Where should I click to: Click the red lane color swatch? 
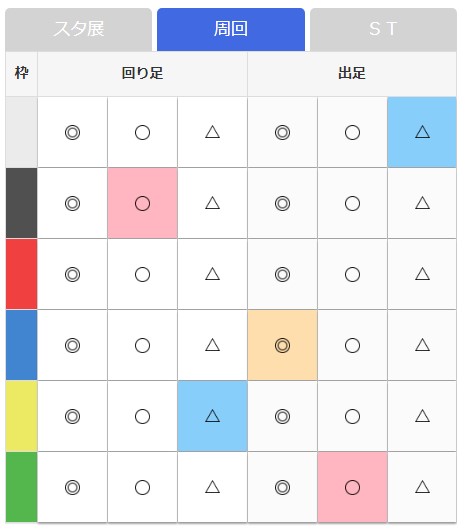click(21, 274)
